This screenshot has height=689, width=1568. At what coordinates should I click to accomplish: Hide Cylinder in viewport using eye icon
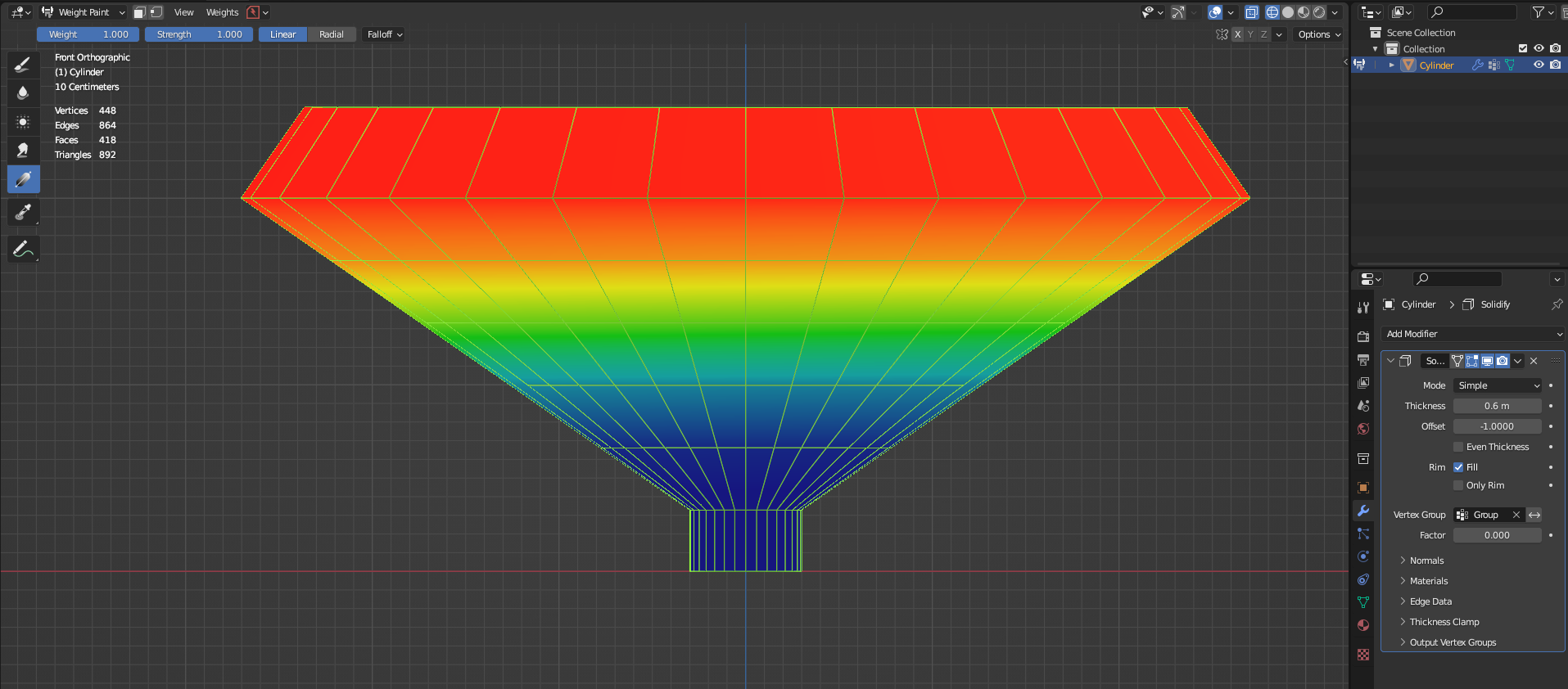[1539, 65]
